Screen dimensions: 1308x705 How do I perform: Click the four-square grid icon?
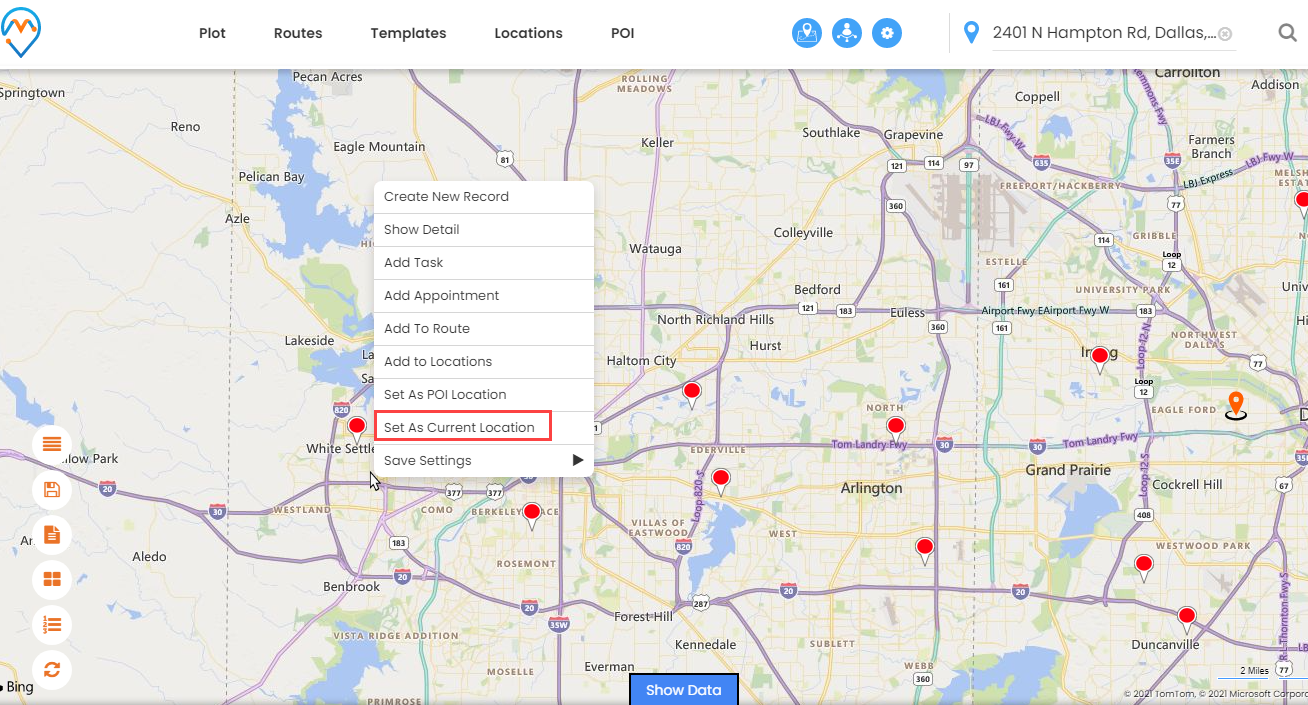(x=52, y=579)
